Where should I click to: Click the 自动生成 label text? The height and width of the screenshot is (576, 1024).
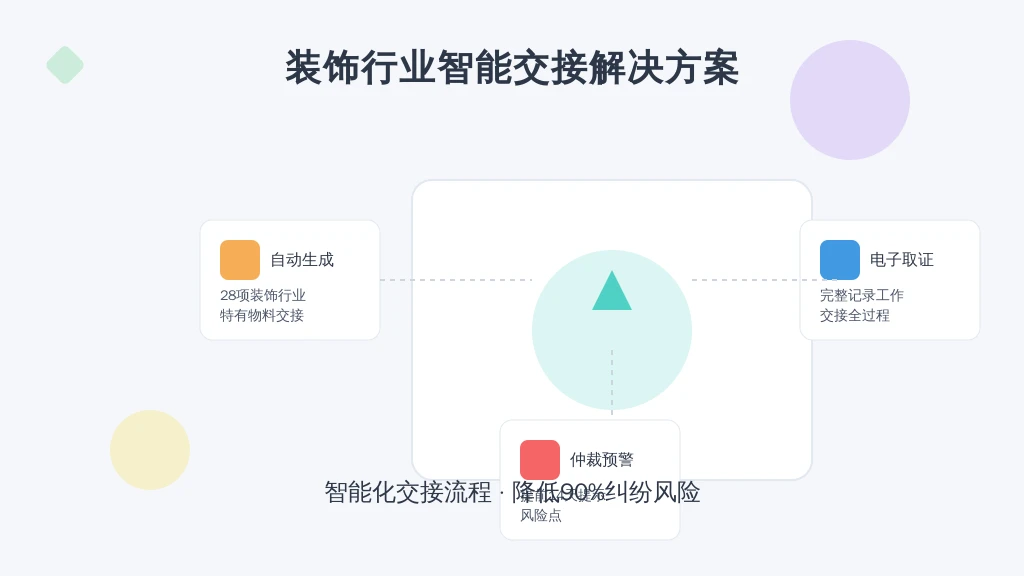pos(302,260)
